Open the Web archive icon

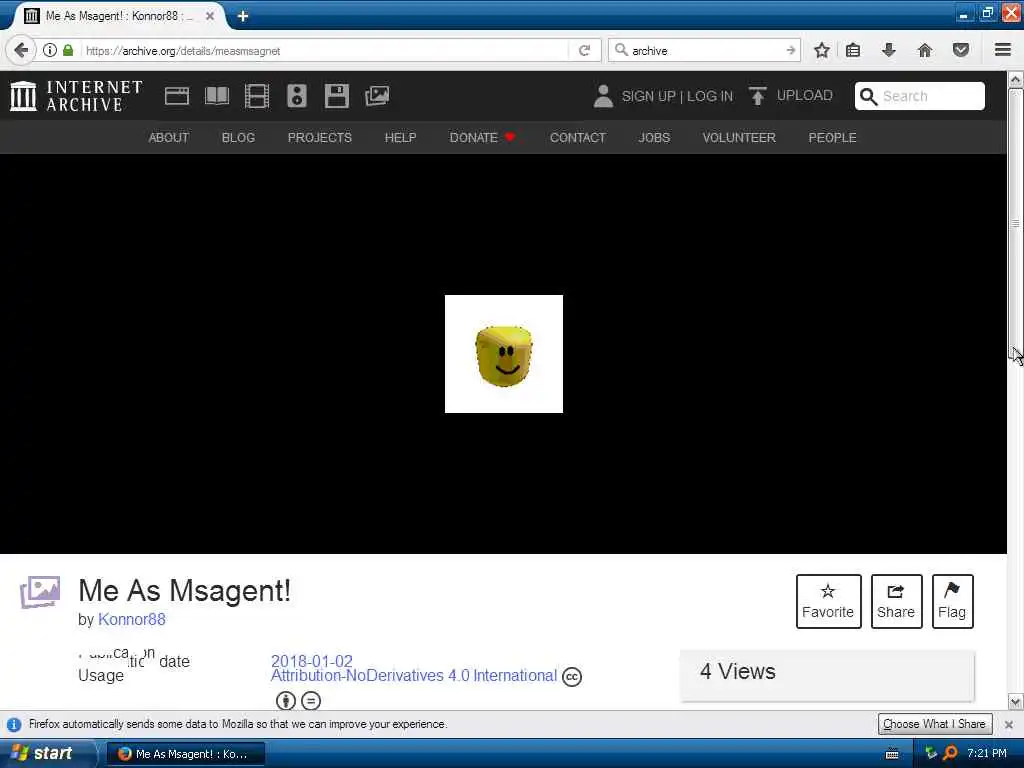(177, 96)
